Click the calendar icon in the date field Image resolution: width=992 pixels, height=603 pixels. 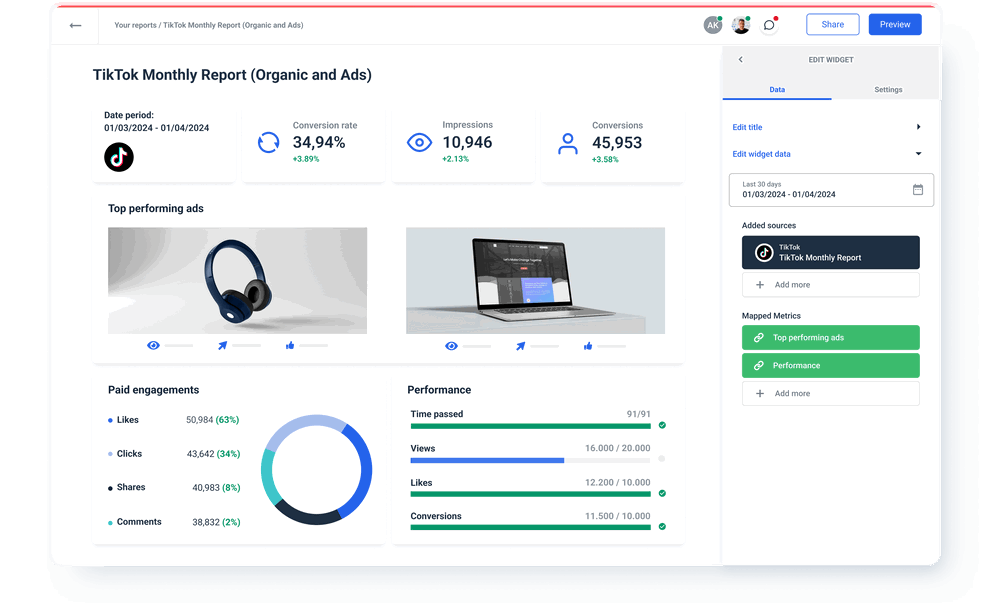coord(917,189)
